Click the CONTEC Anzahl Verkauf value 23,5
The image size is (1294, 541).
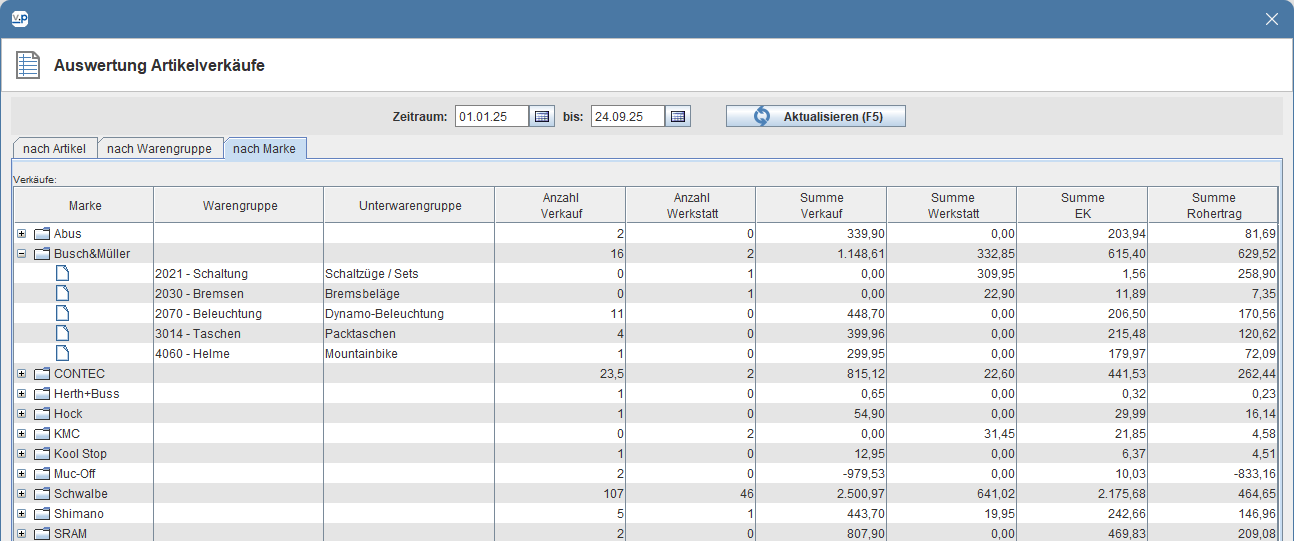[x=612, y=374]
